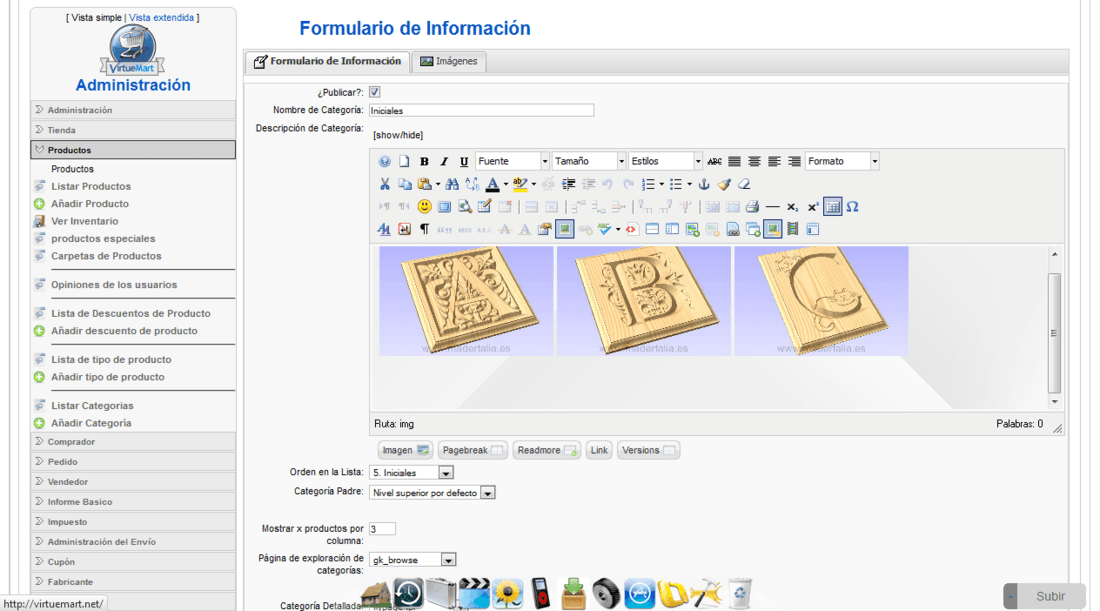
Task: Click the Mostrar x productos por columna field
Action: [x=382, y=529]
